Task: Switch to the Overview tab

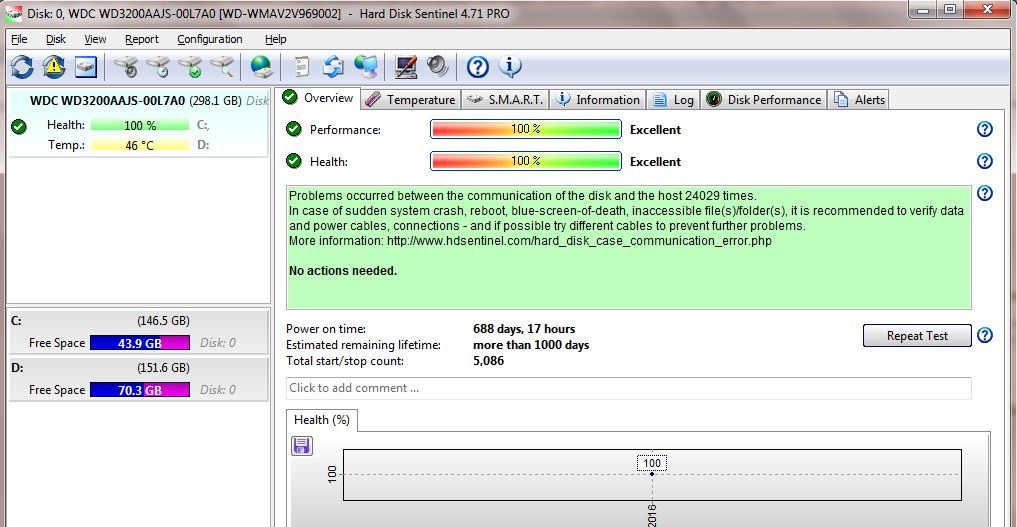Action: [x=318, y=98]
